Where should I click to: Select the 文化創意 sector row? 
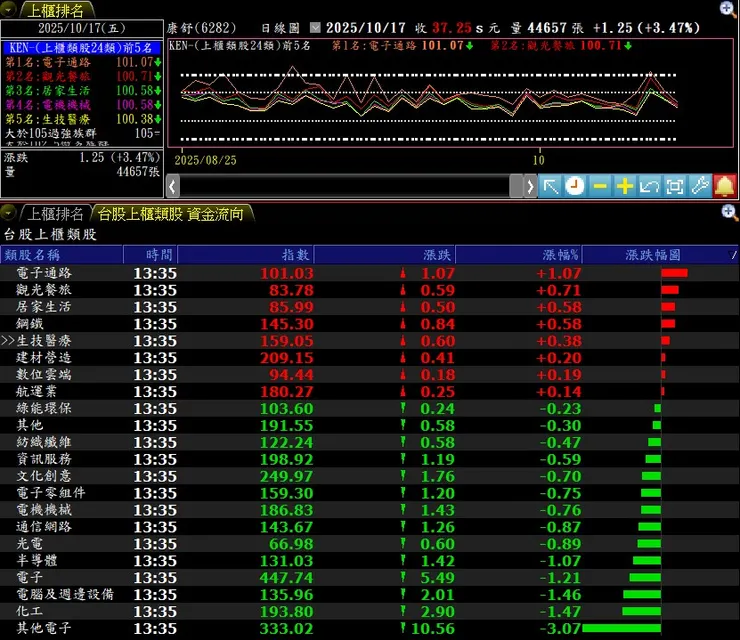(370, 476)
